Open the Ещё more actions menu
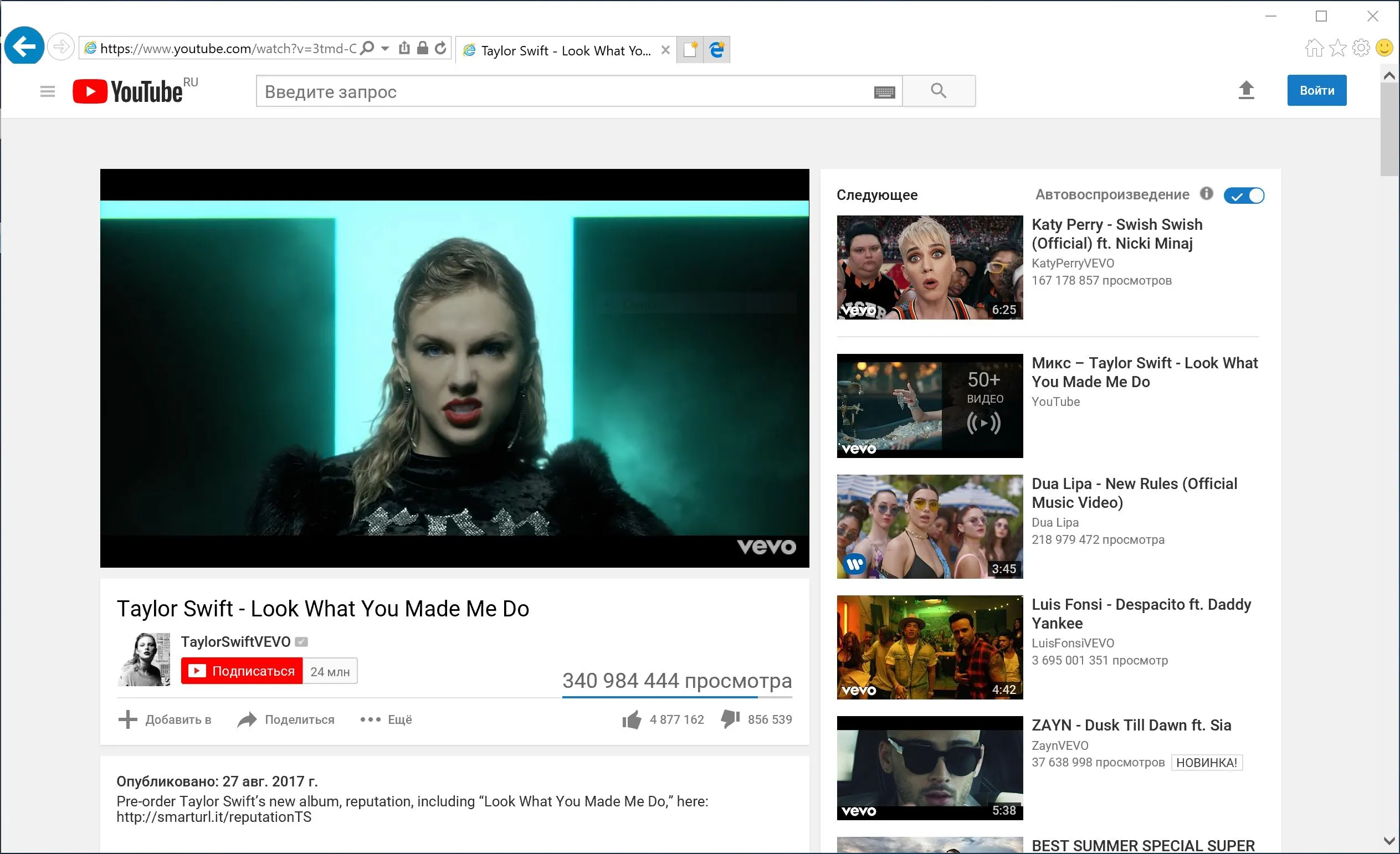Screen dimensions: 1400x854 click(386, 720)
